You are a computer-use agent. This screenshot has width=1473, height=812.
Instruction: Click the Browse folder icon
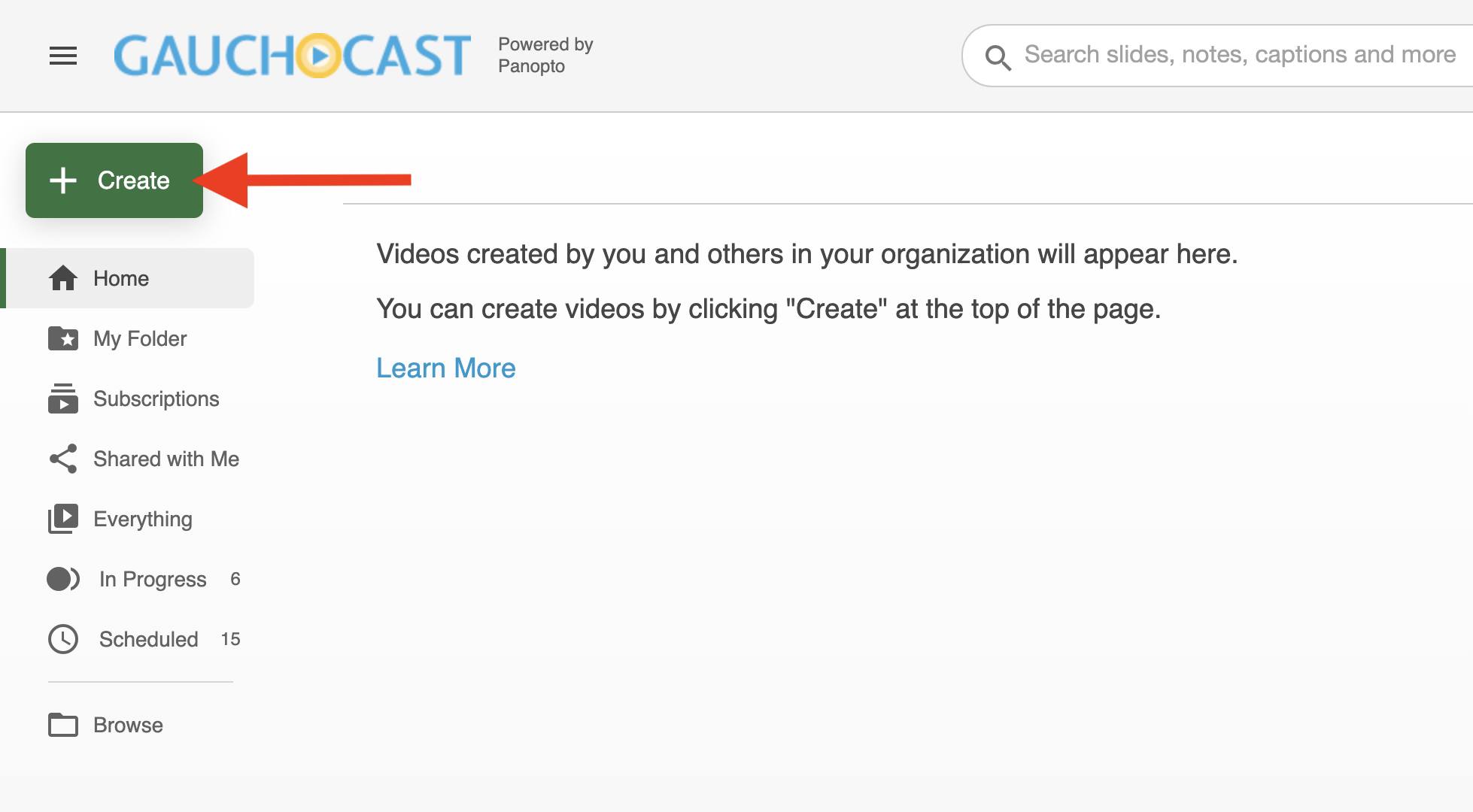pos(63,725)
